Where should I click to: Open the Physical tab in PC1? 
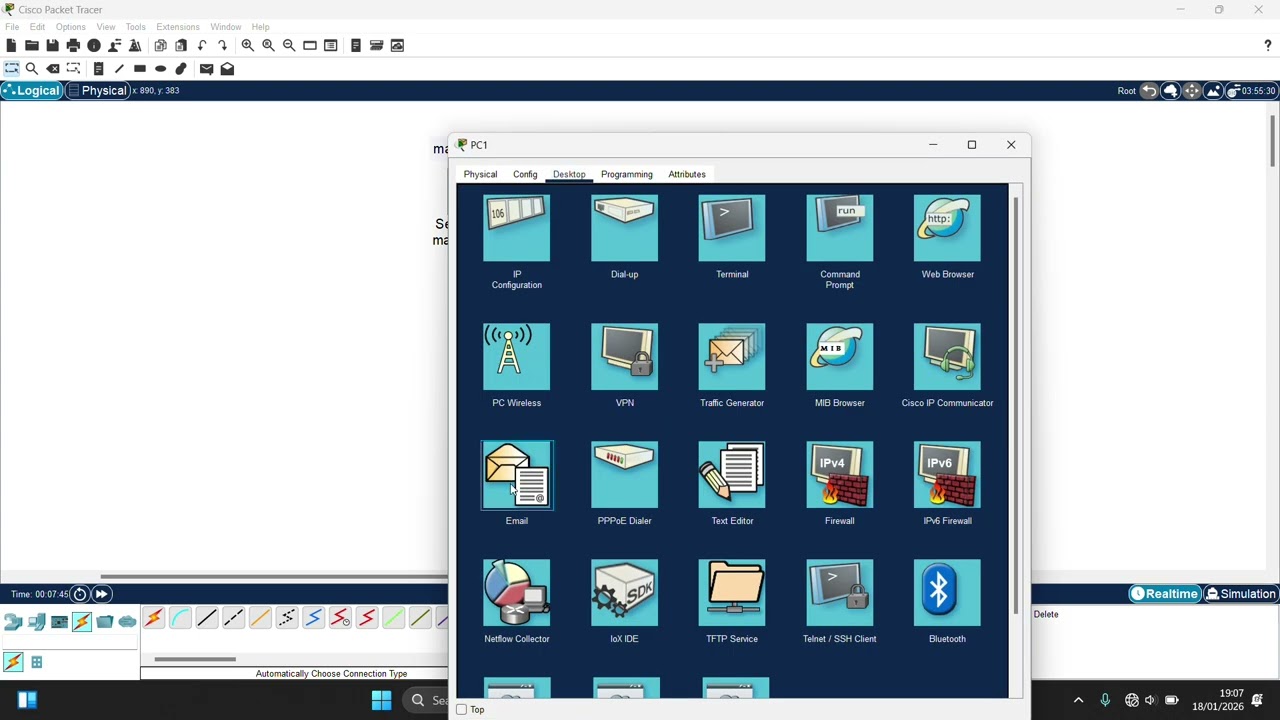480,174
